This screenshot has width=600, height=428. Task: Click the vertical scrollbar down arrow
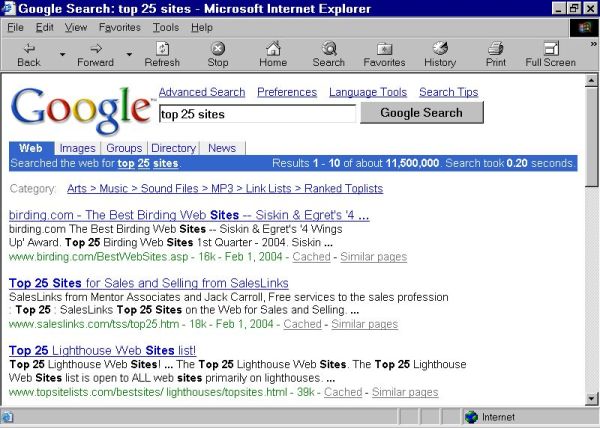click(x=589, y=398)
